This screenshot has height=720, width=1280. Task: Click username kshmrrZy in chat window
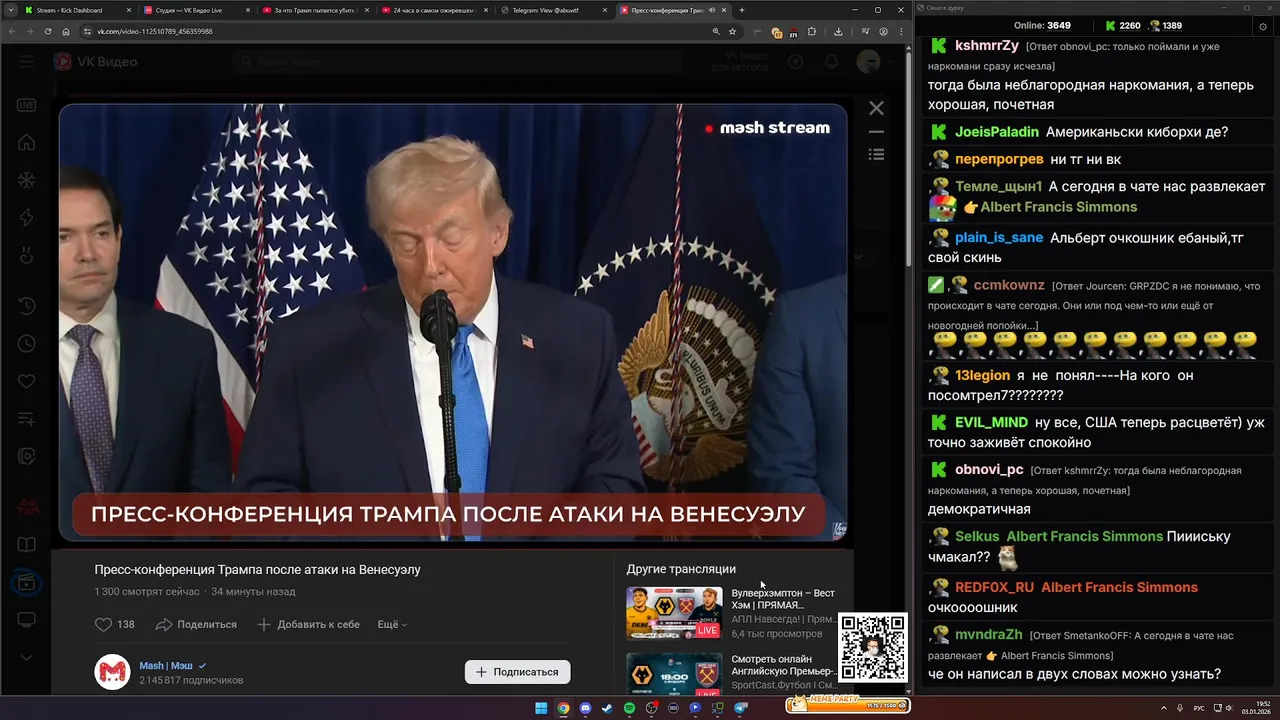tap(986, 46)
